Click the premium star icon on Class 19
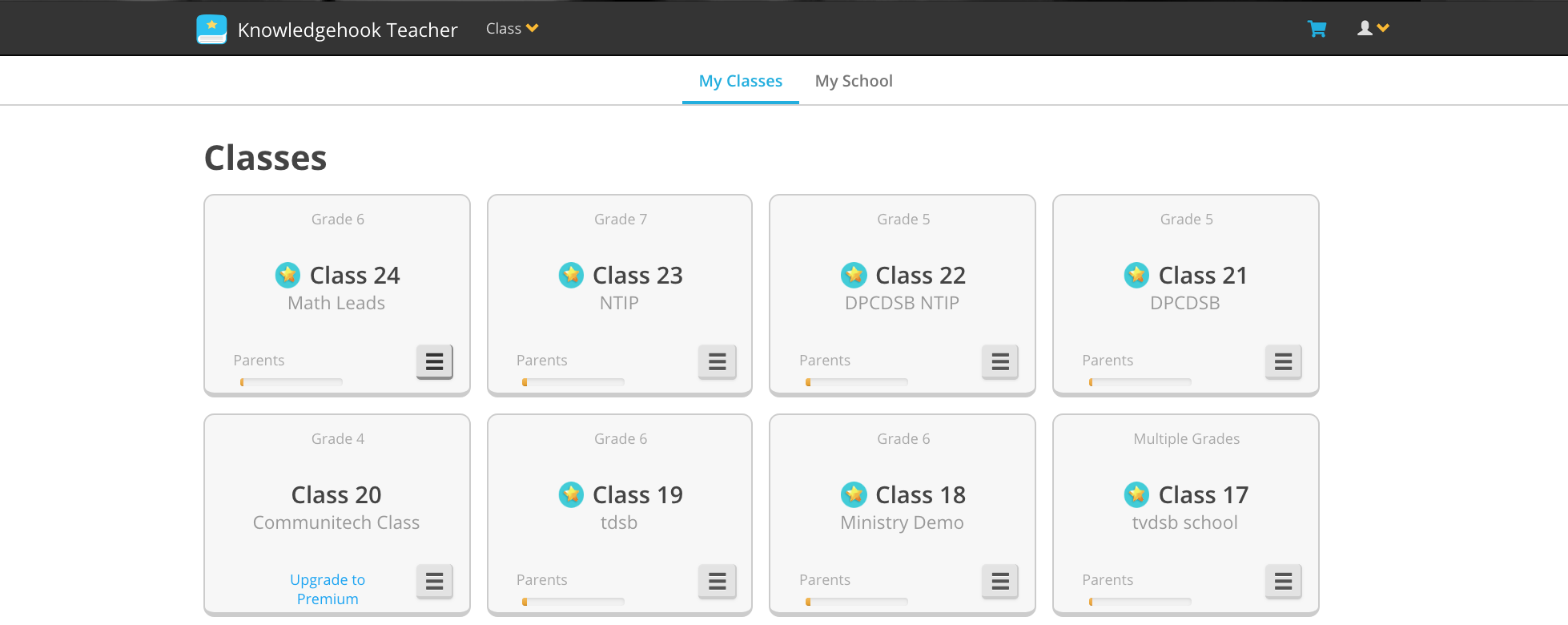Image resolution: width=1568 pixels, height=625 pixels. (571, 494)
